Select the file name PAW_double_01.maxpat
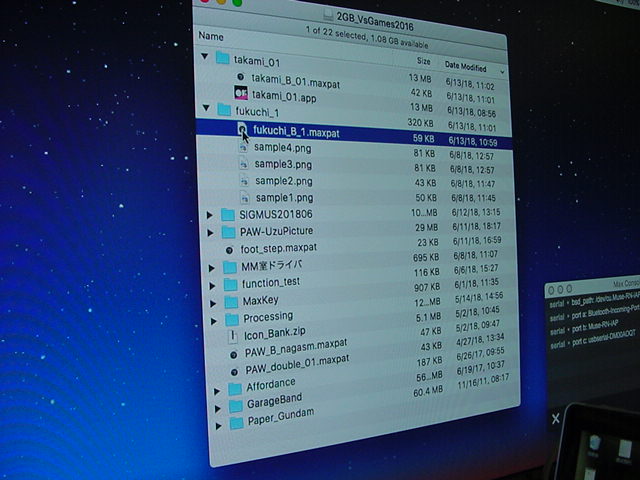The image size is (640, 480). point(297,364)
